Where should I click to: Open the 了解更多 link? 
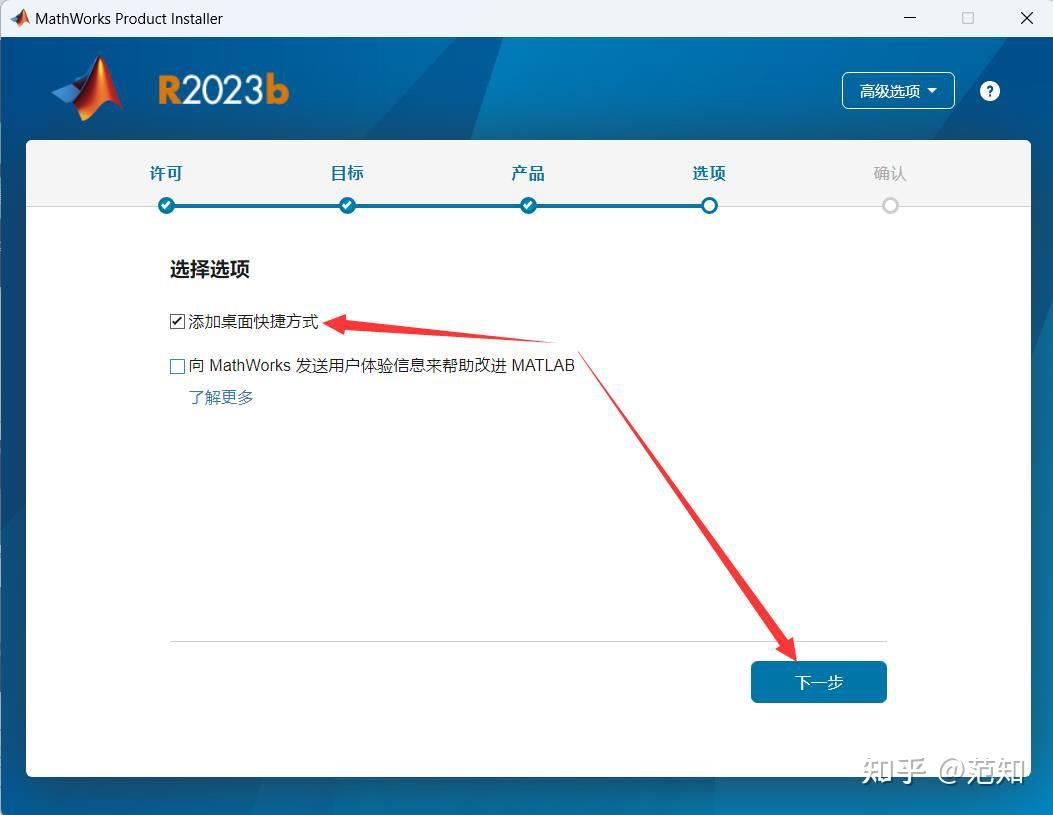[221, 397]
